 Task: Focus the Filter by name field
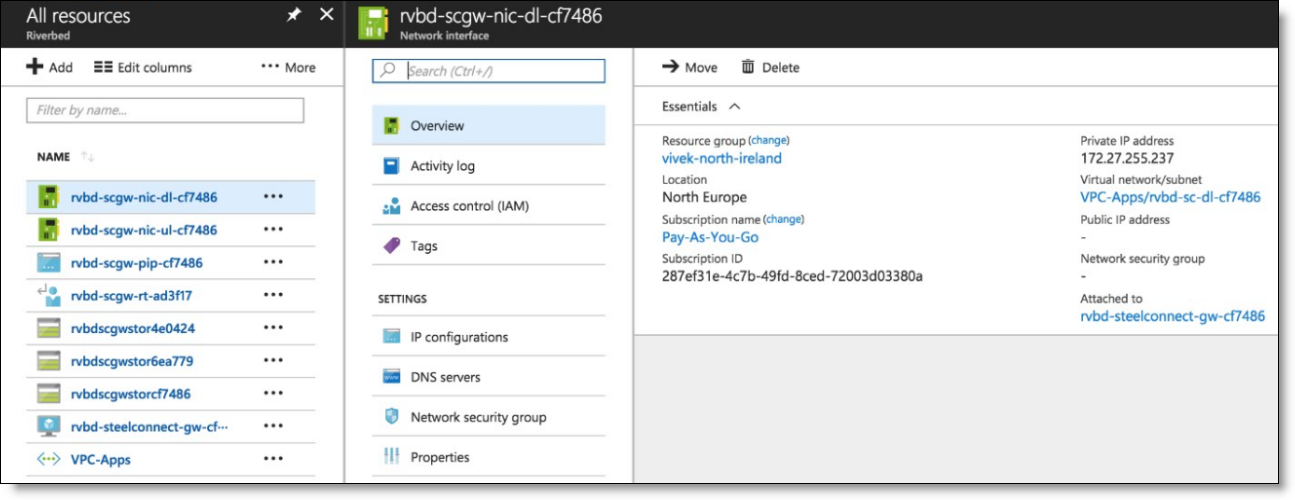click(165, 110)
